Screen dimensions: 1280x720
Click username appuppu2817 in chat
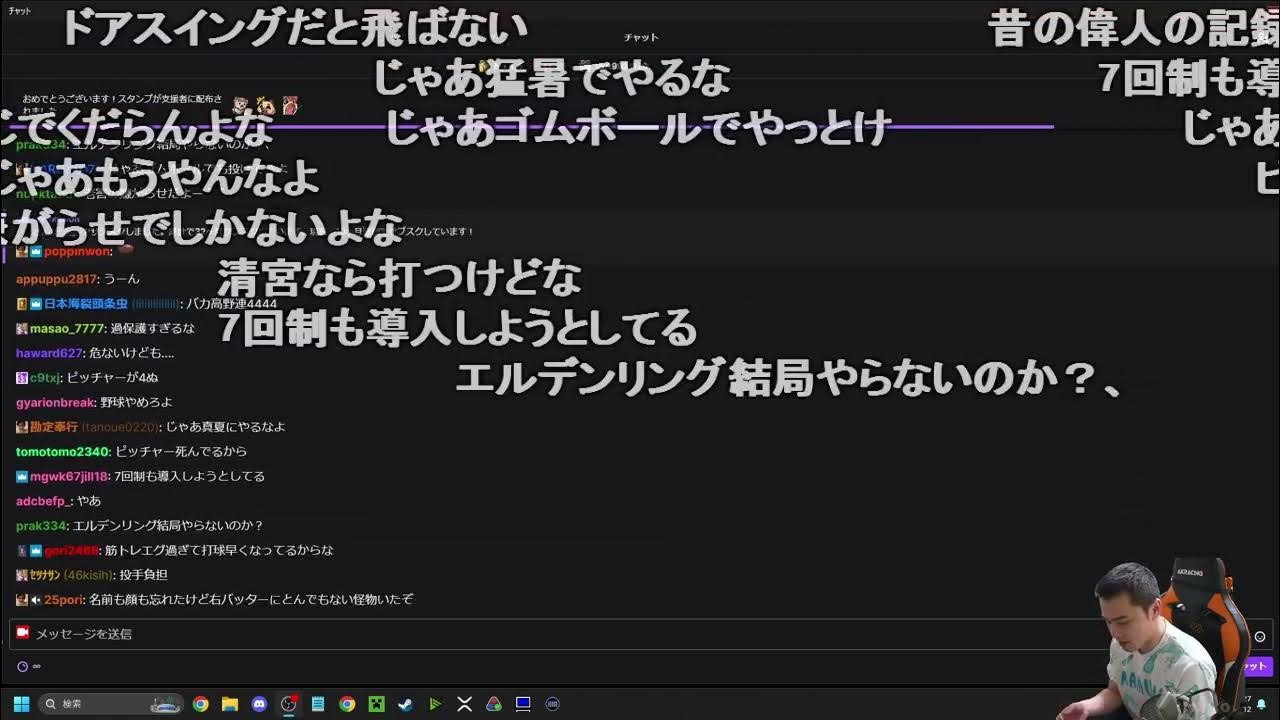[57, 279]
